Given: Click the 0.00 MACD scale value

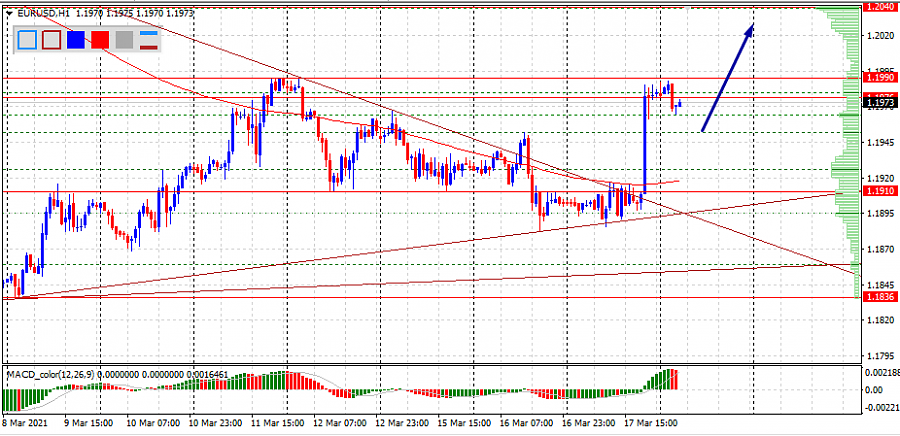Looking at the screenshot, I should (x=876, y=390).
